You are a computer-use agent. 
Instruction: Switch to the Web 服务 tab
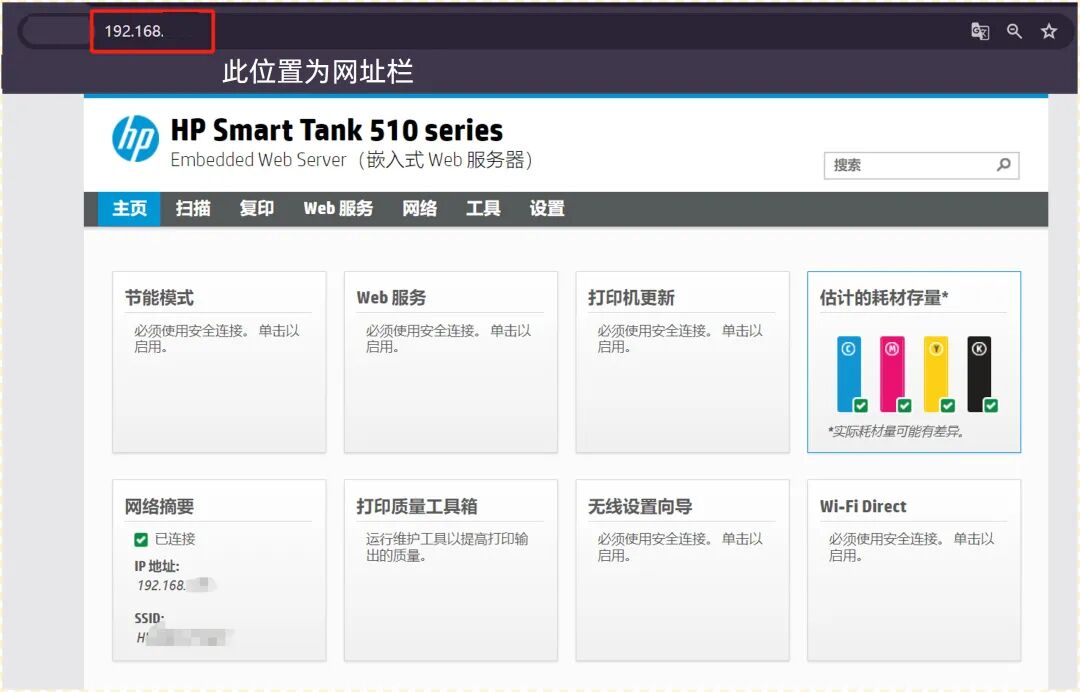point(338,209)
